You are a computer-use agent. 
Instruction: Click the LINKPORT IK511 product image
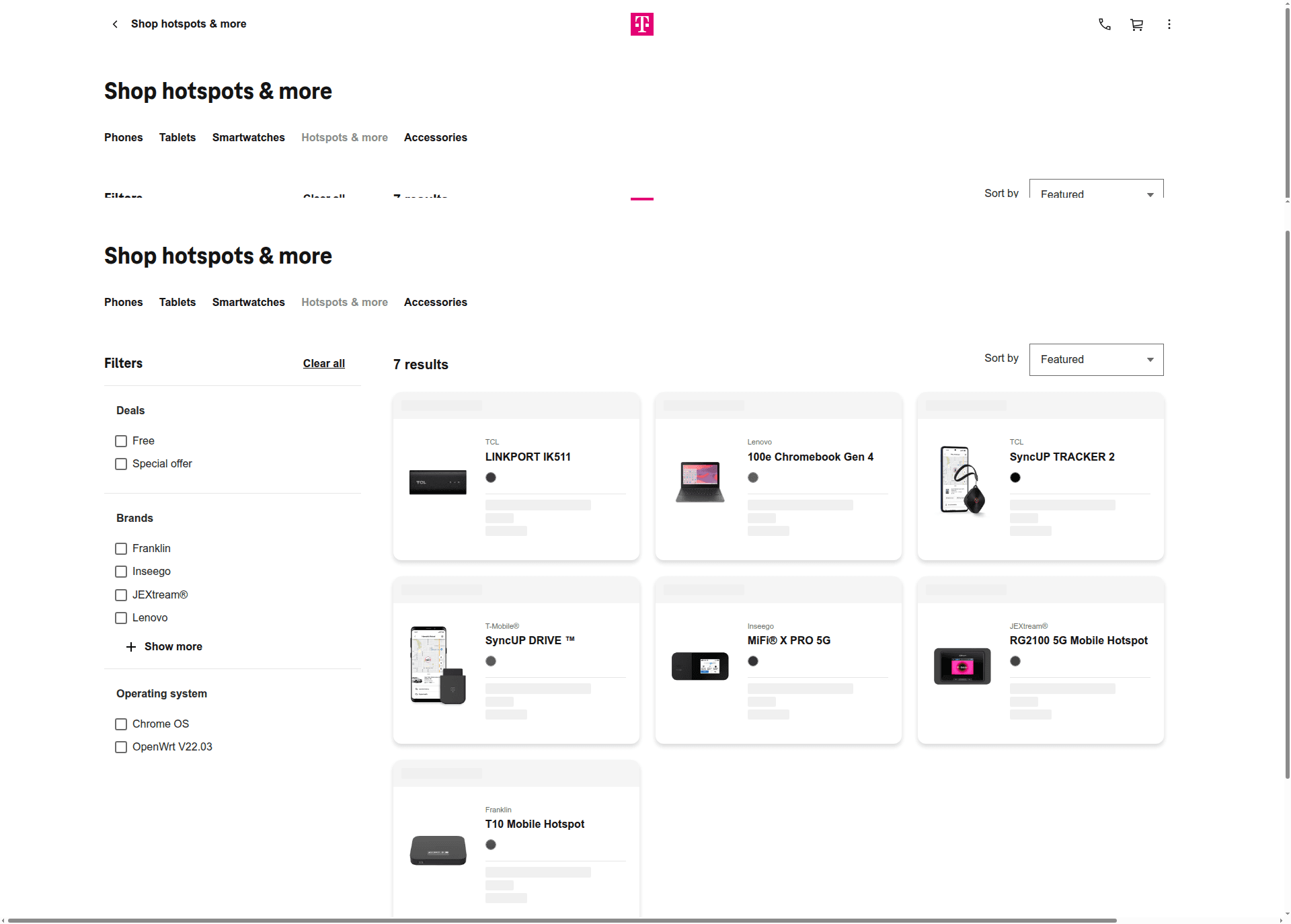[438, 482]
